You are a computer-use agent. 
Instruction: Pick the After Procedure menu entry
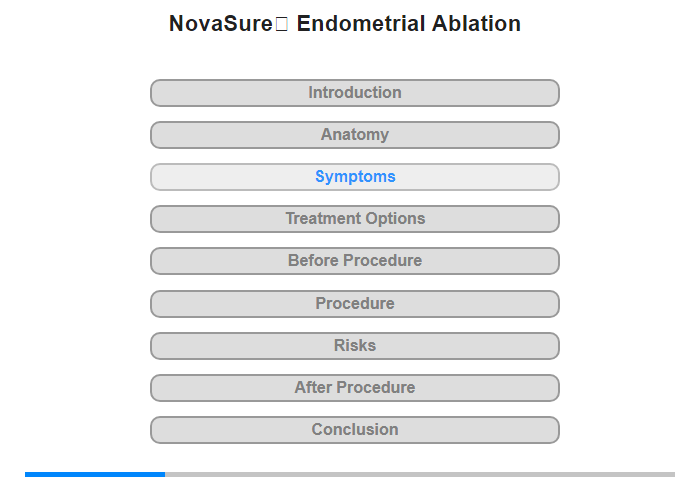(355, 388)
